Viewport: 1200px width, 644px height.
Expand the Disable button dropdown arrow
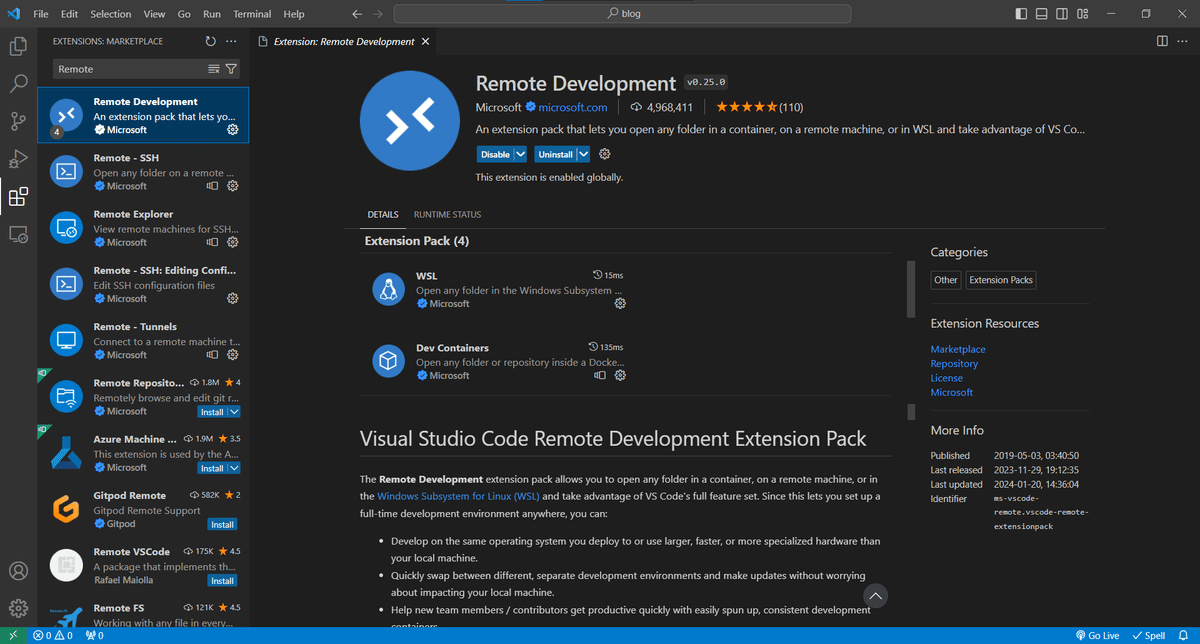tap(520, 155)
